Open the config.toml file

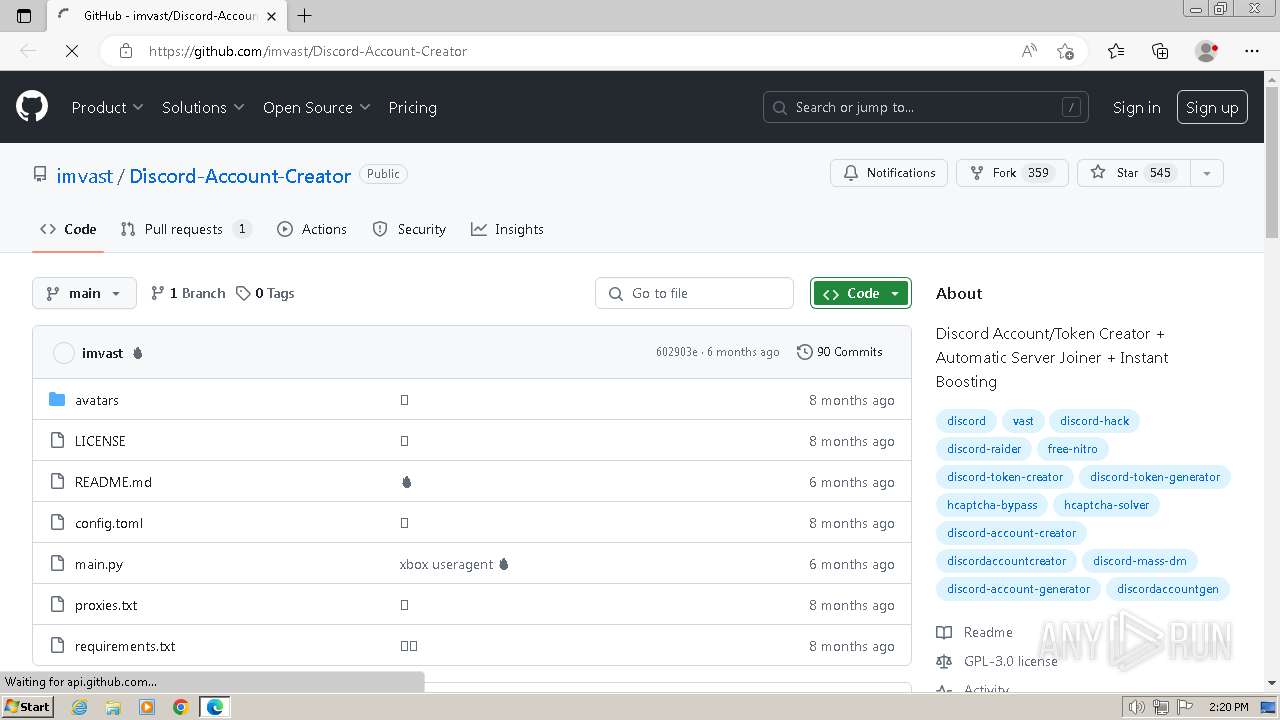point(109,523)
